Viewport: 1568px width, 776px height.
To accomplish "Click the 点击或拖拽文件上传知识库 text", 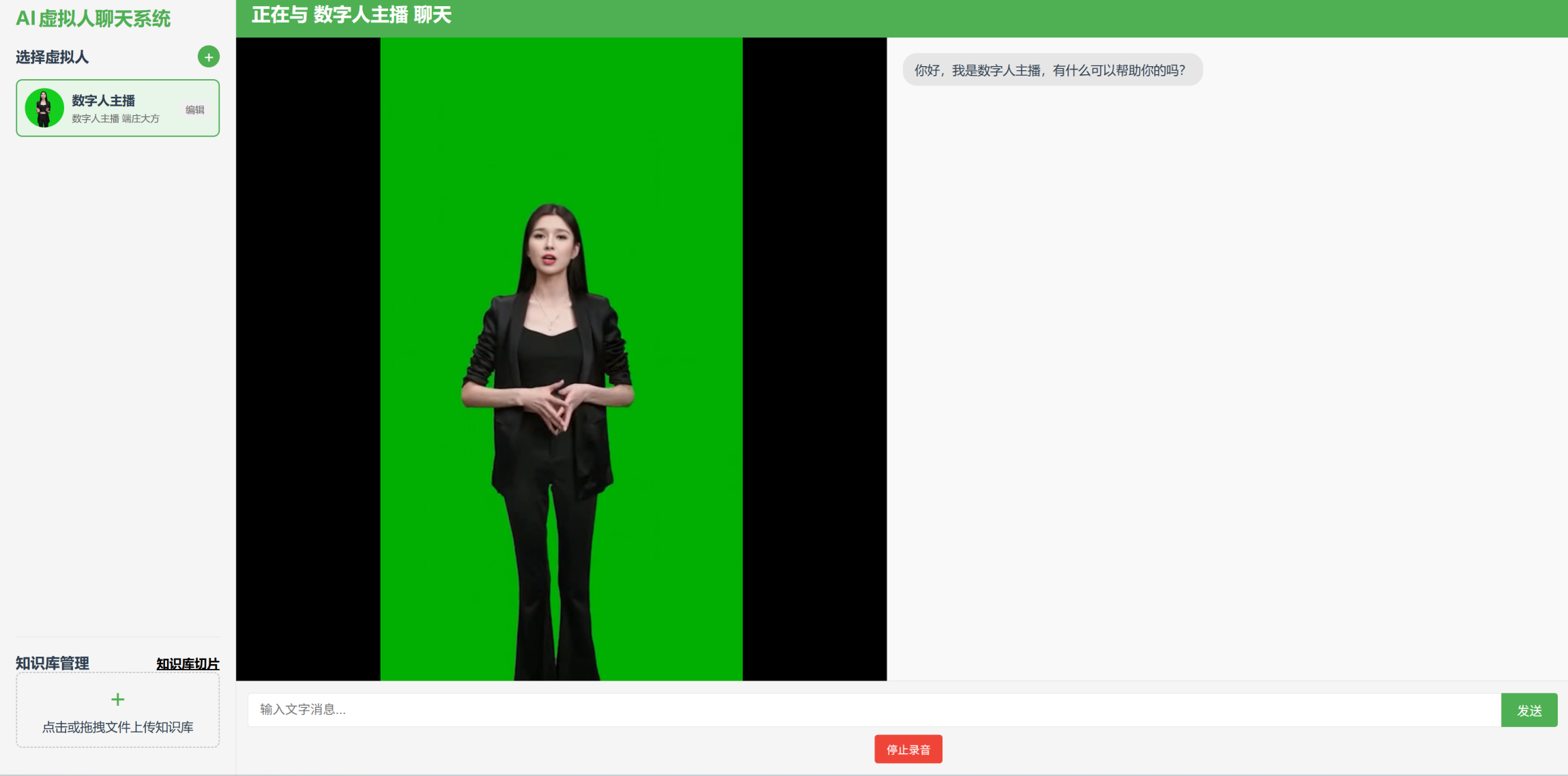I will click(117, 728).
